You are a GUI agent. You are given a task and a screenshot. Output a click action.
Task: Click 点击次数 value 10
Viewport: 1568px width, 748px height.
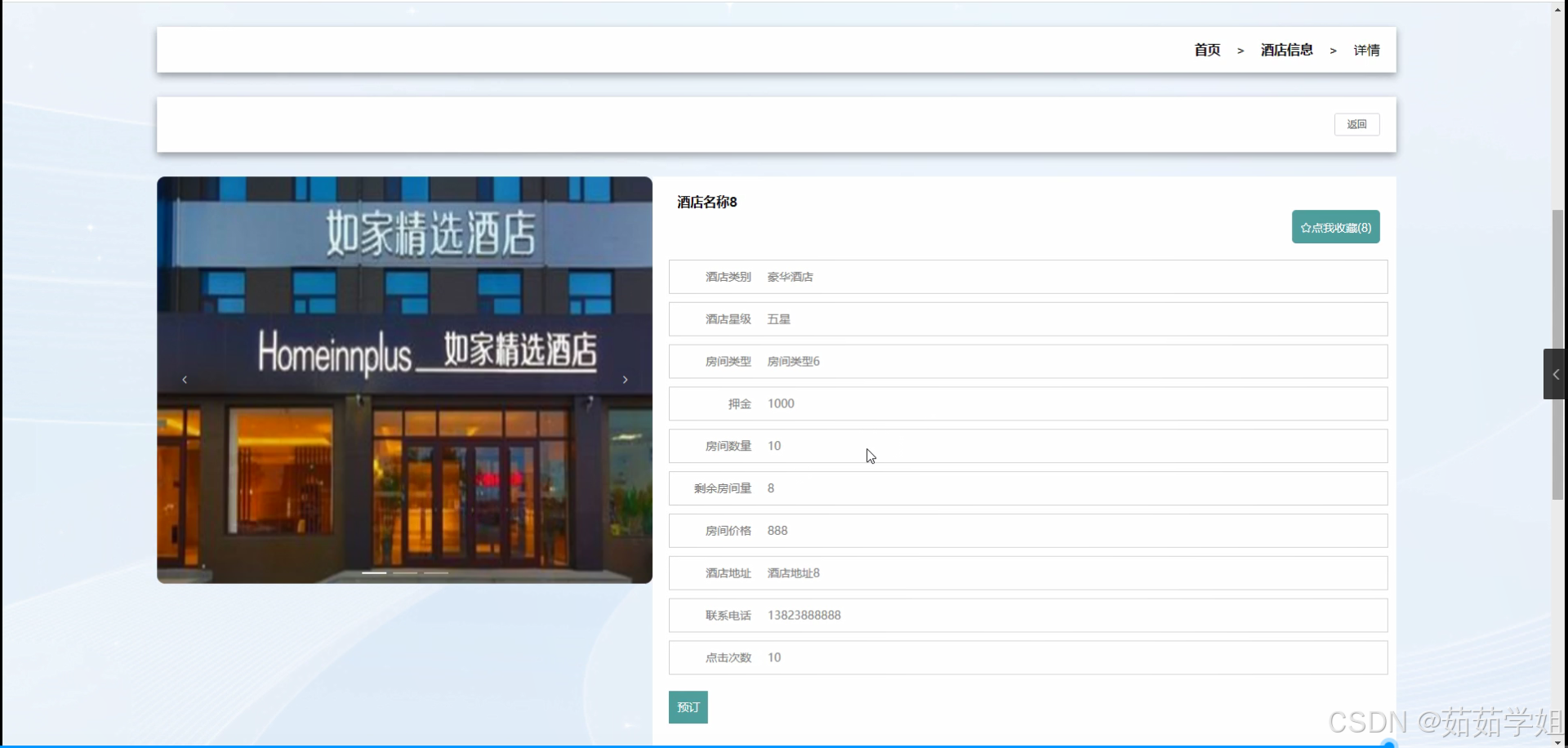click(774, 657)
